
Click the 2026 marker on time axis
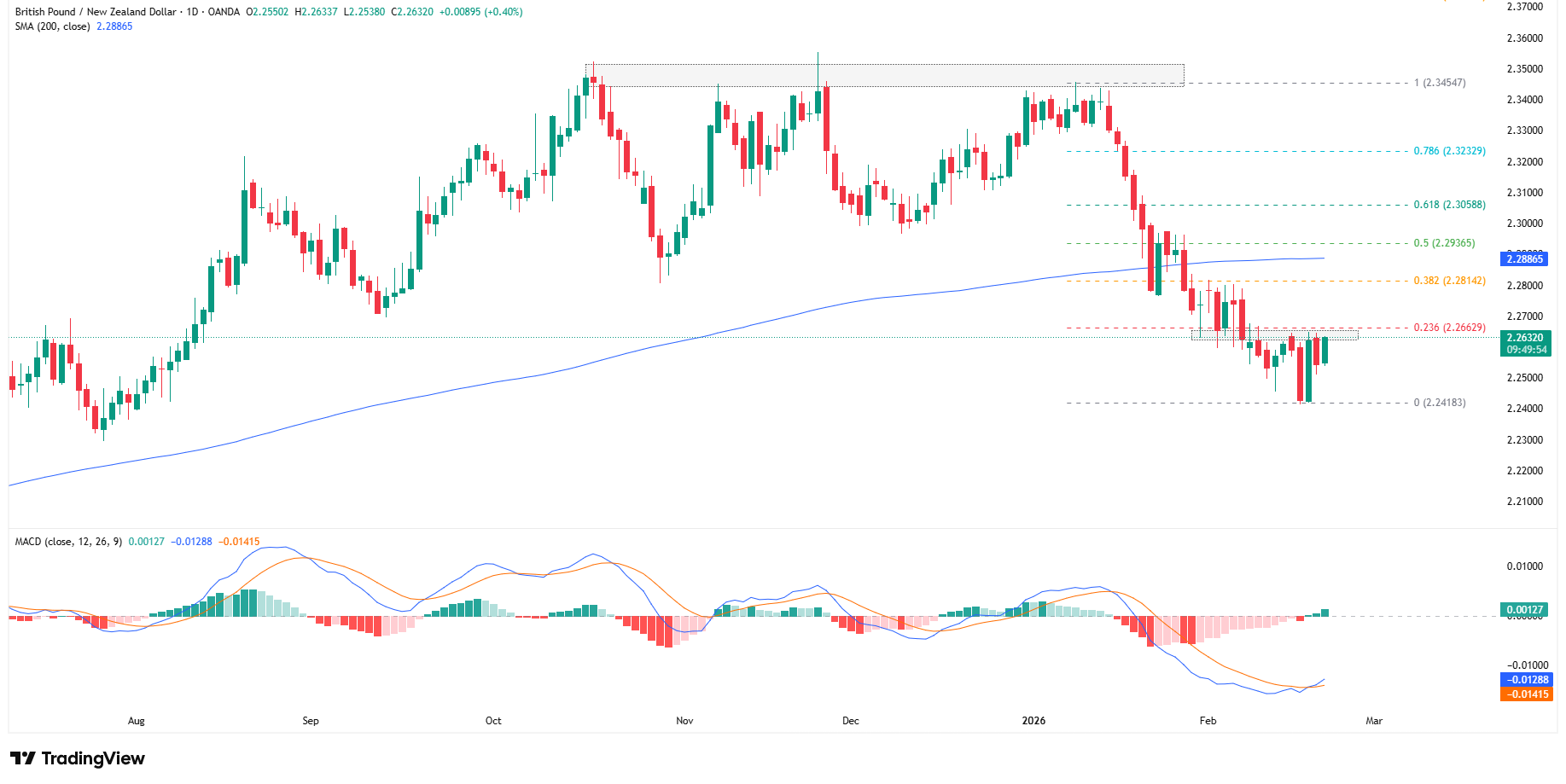coord(1033,721)
